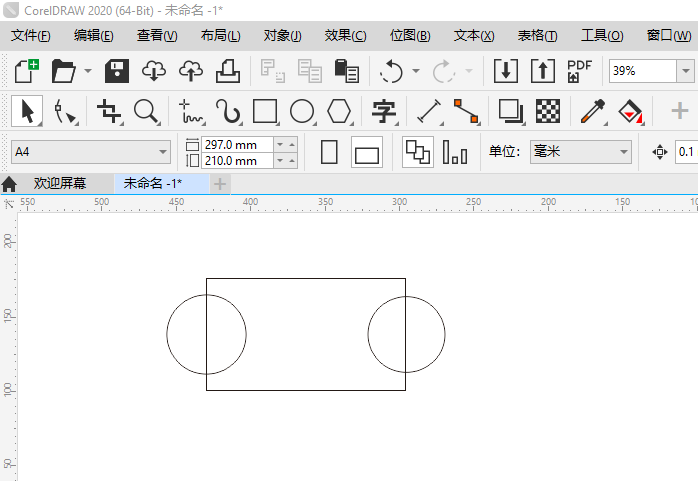Toggle the all pages layout button
This screenshot has height=481, width=698.
pos(418,152)
